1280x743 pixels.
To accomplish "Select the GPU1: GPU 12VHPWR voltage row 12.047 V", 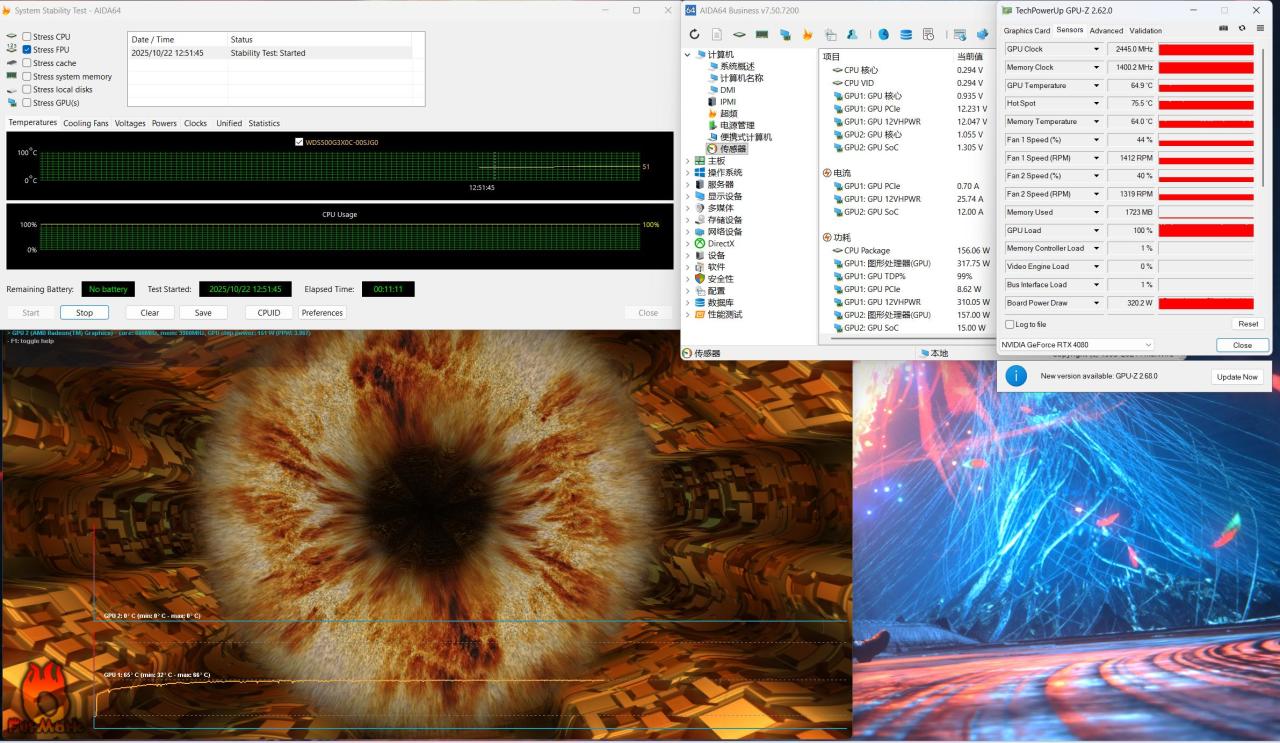I will [911, 122].
